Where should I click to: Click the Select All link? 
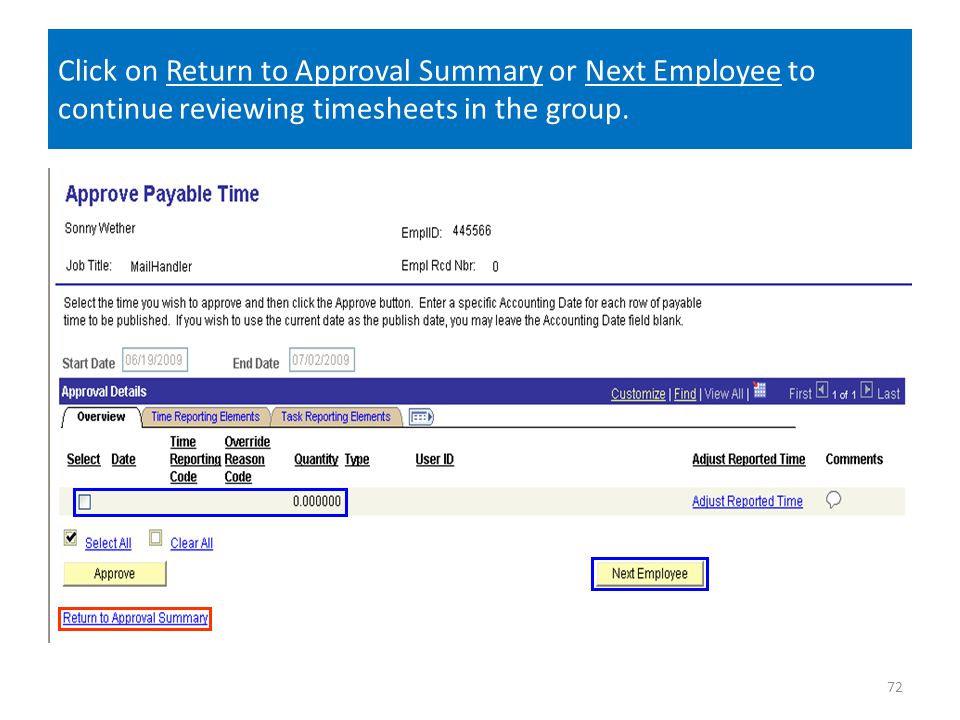tap(108, 543)
